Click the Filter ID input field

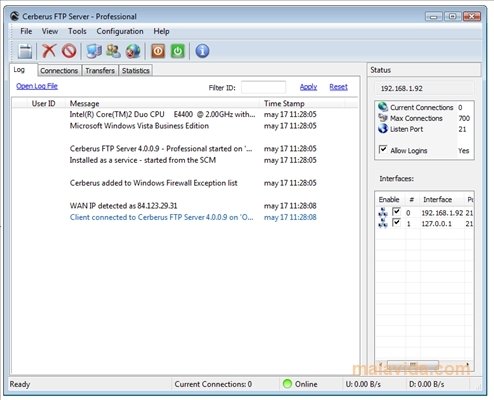tap(263, 87)
